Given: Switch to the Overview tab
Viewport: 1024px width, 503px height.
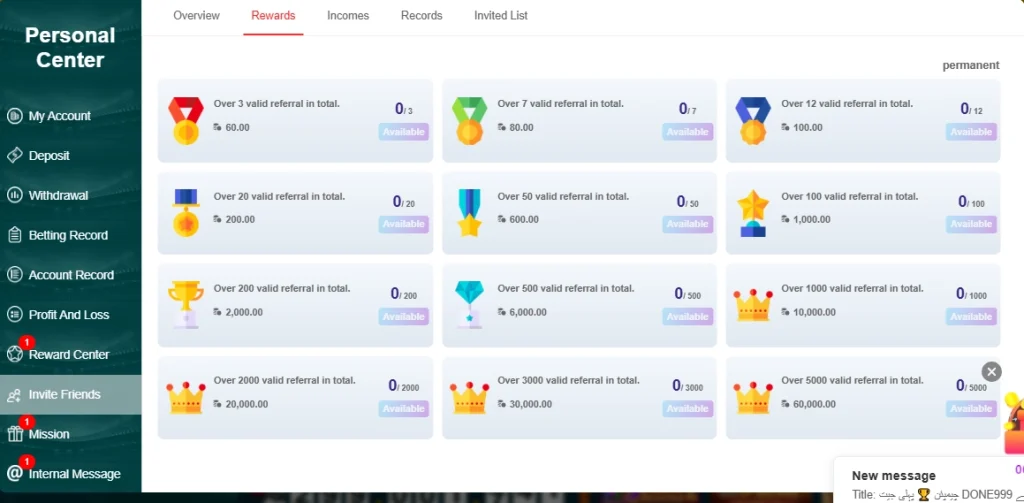Looking at the screenshot, I should [196, 16].
